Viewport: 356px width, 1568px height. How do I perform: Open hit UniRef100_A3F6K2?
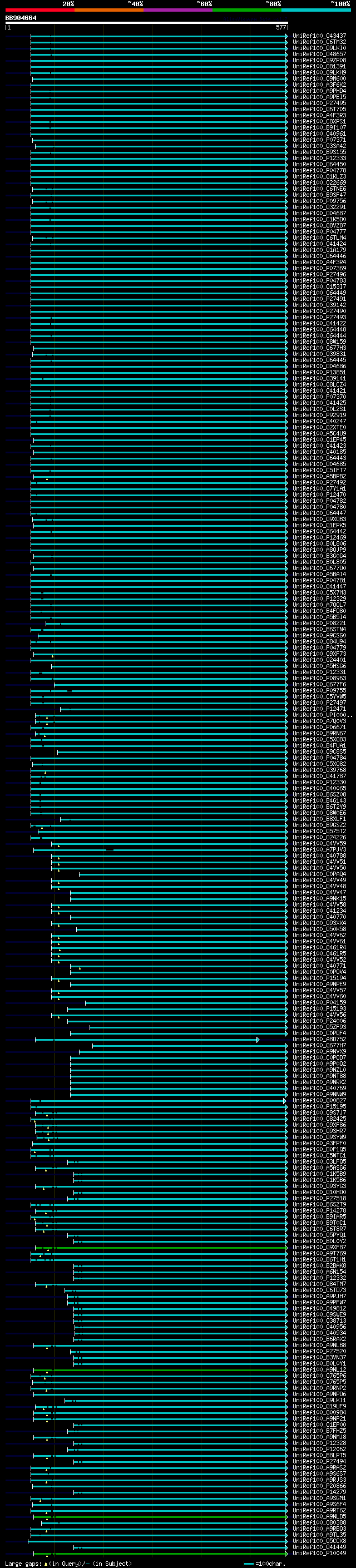[x=319, y=85]
